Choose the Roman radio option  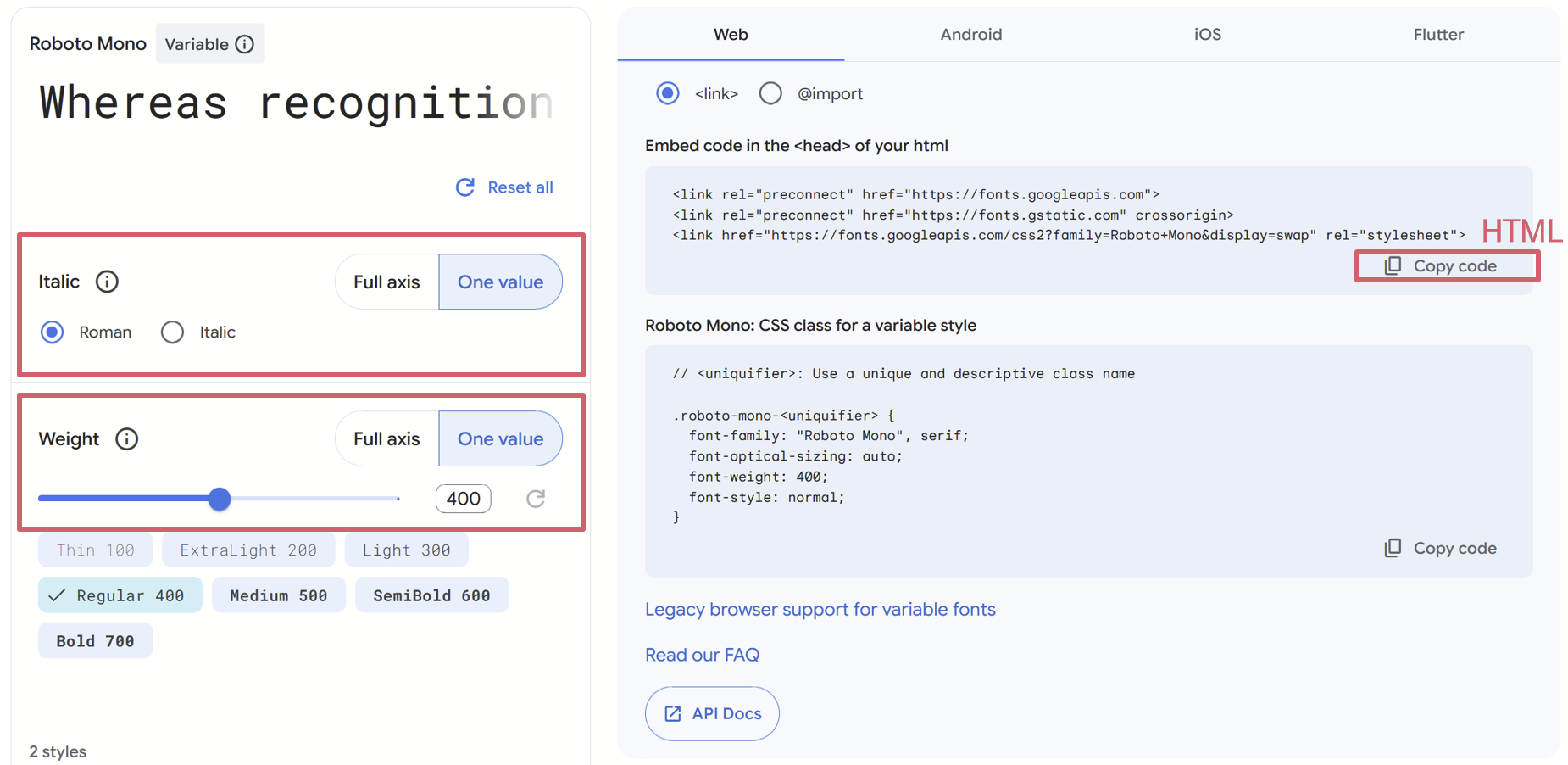(x=53, y=332)
